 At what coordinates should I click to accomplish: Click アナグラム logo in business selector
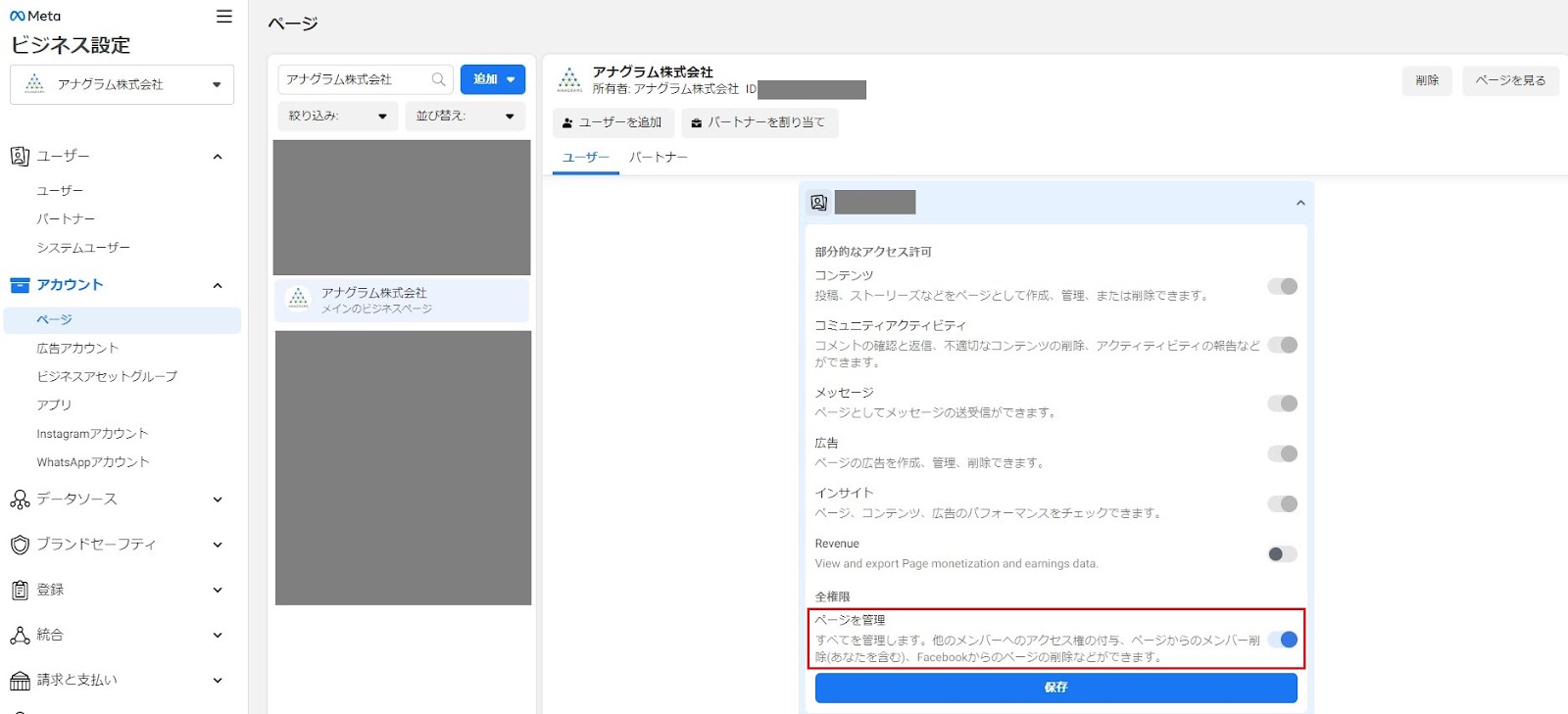click(34, 84)
